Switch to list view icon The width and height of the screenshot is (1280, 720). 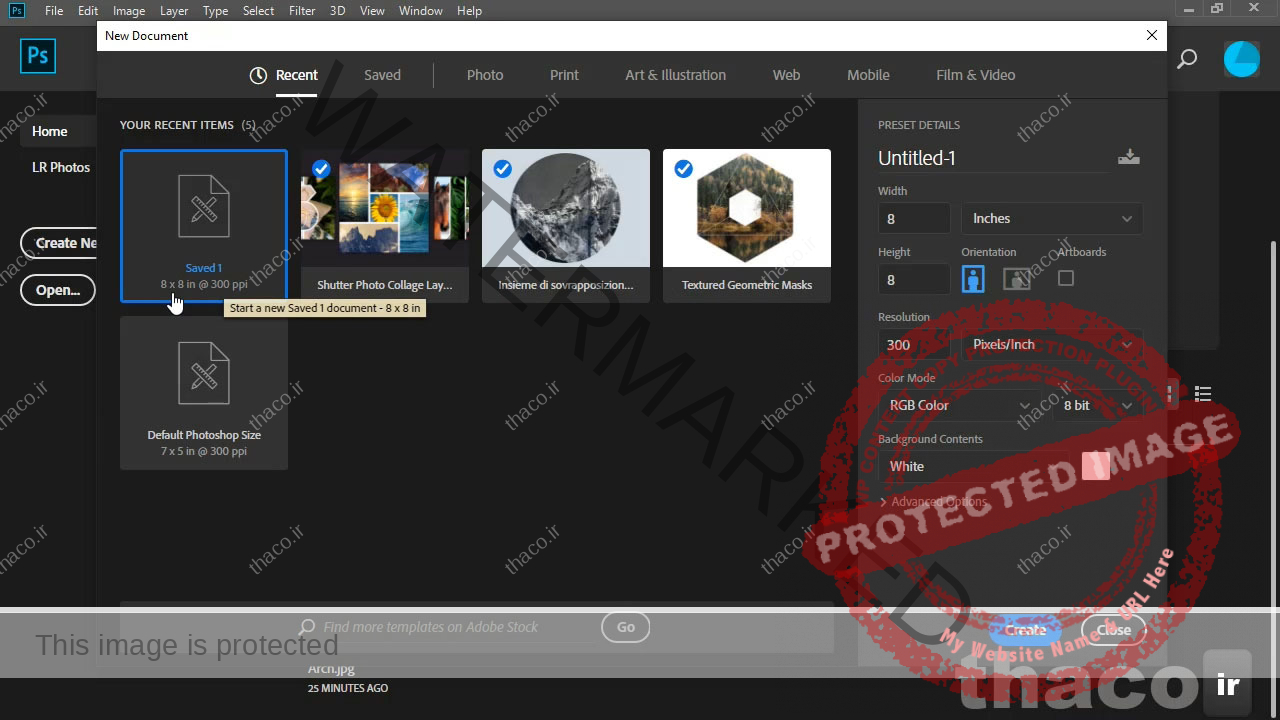pyautogui.click(x=1203, y=394)
